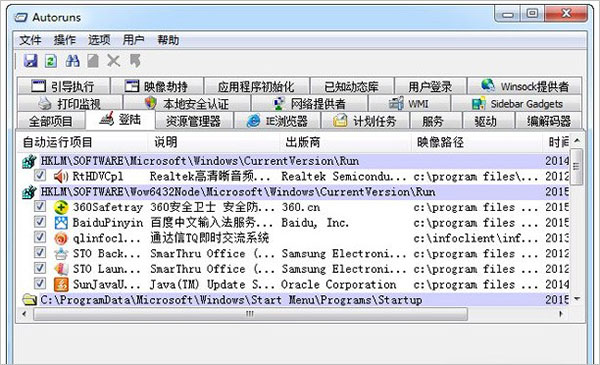Click the SunJavaU Java icon
Viewport: 600px width, 365px height.
[61, 284]
